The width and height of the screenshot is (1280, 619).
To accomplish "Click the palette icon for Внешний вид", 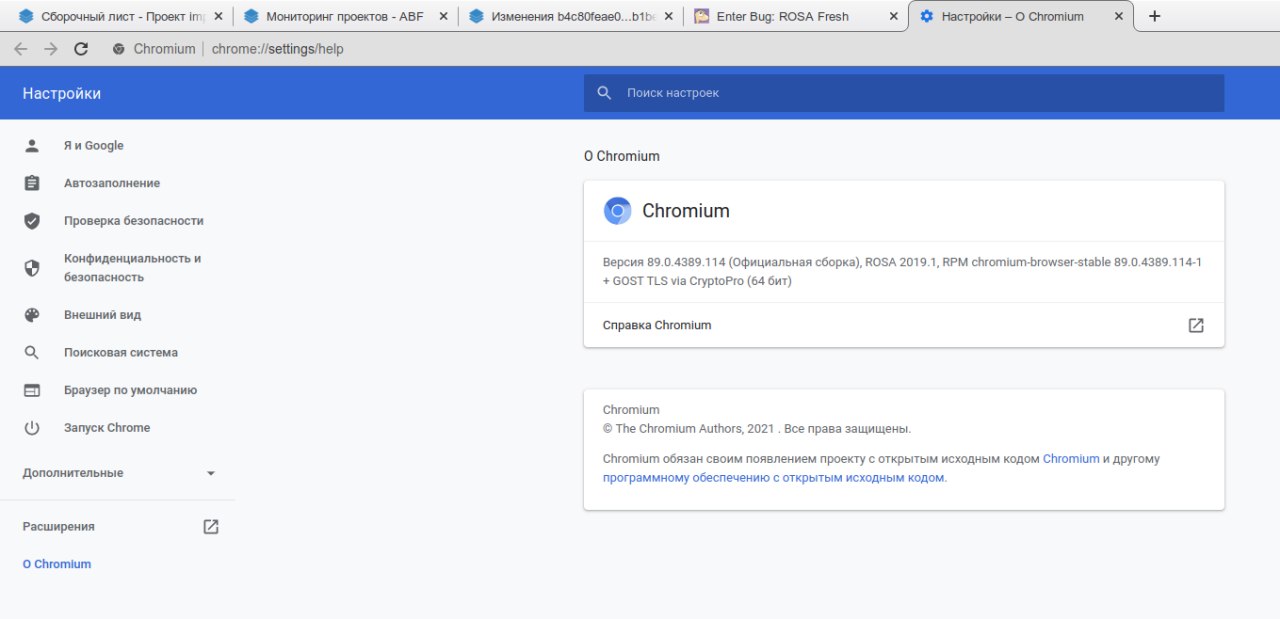I will [x=32, y=315].
